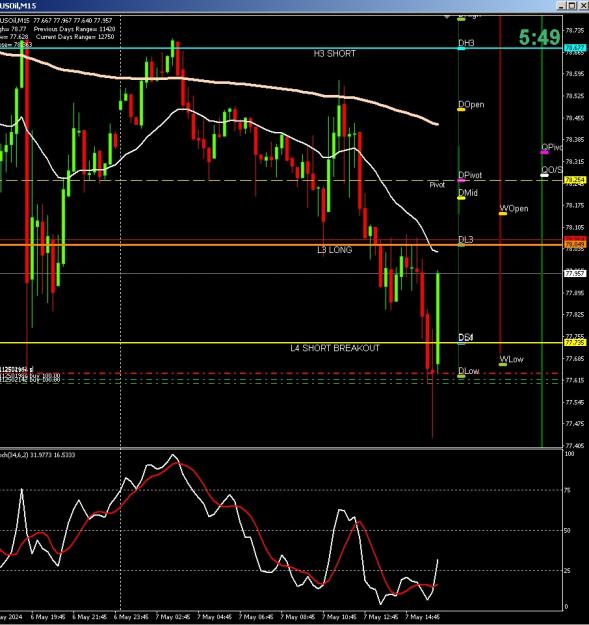
Task: Click the Stoch indicator window label
Action: pyautogui.click(x=37, y=455)
